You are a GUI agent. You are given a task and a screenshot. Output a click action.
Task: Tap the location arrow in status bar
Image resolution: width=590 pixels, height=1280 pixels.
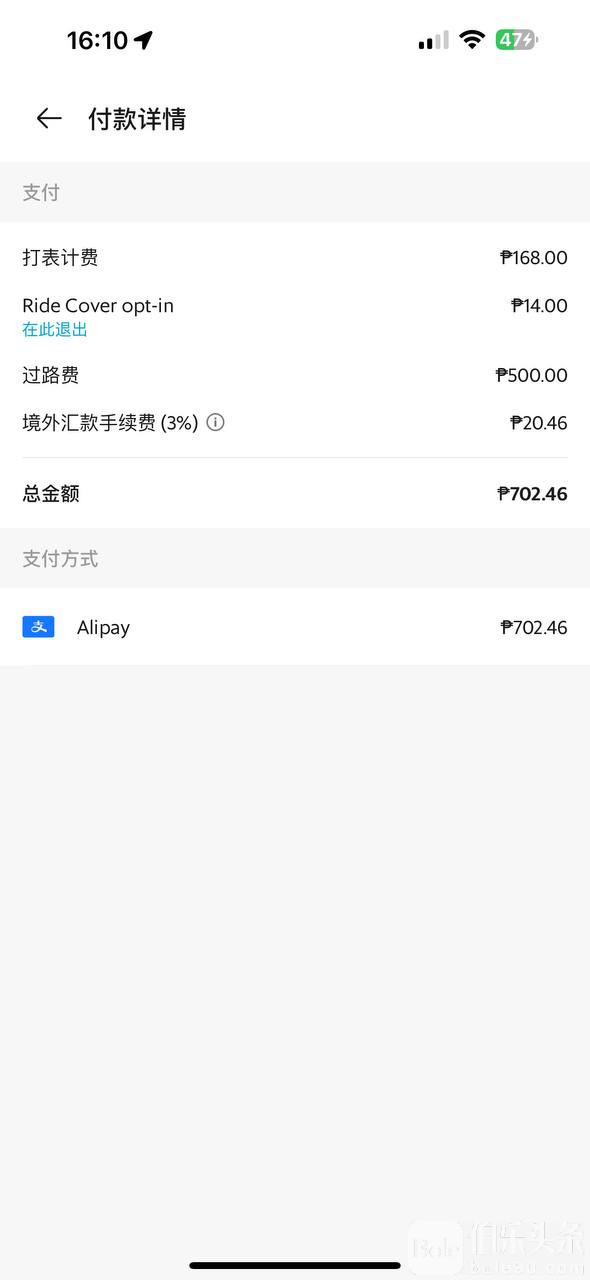pyautogui.click(x=144, y=40)
